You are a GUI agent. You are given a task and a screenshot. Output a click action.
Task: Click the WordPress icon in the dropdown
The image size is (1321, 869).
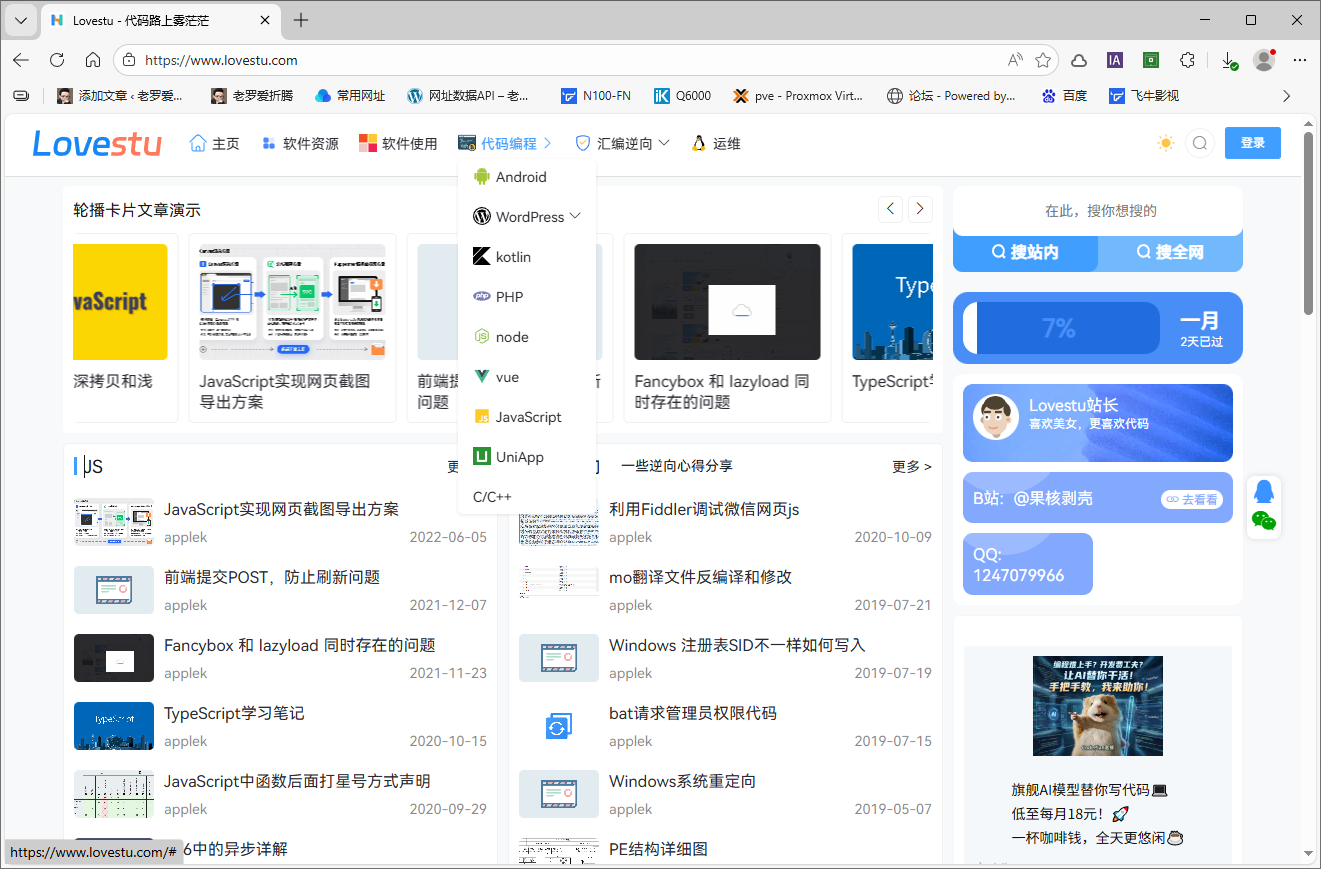click(x=480, y=216)
